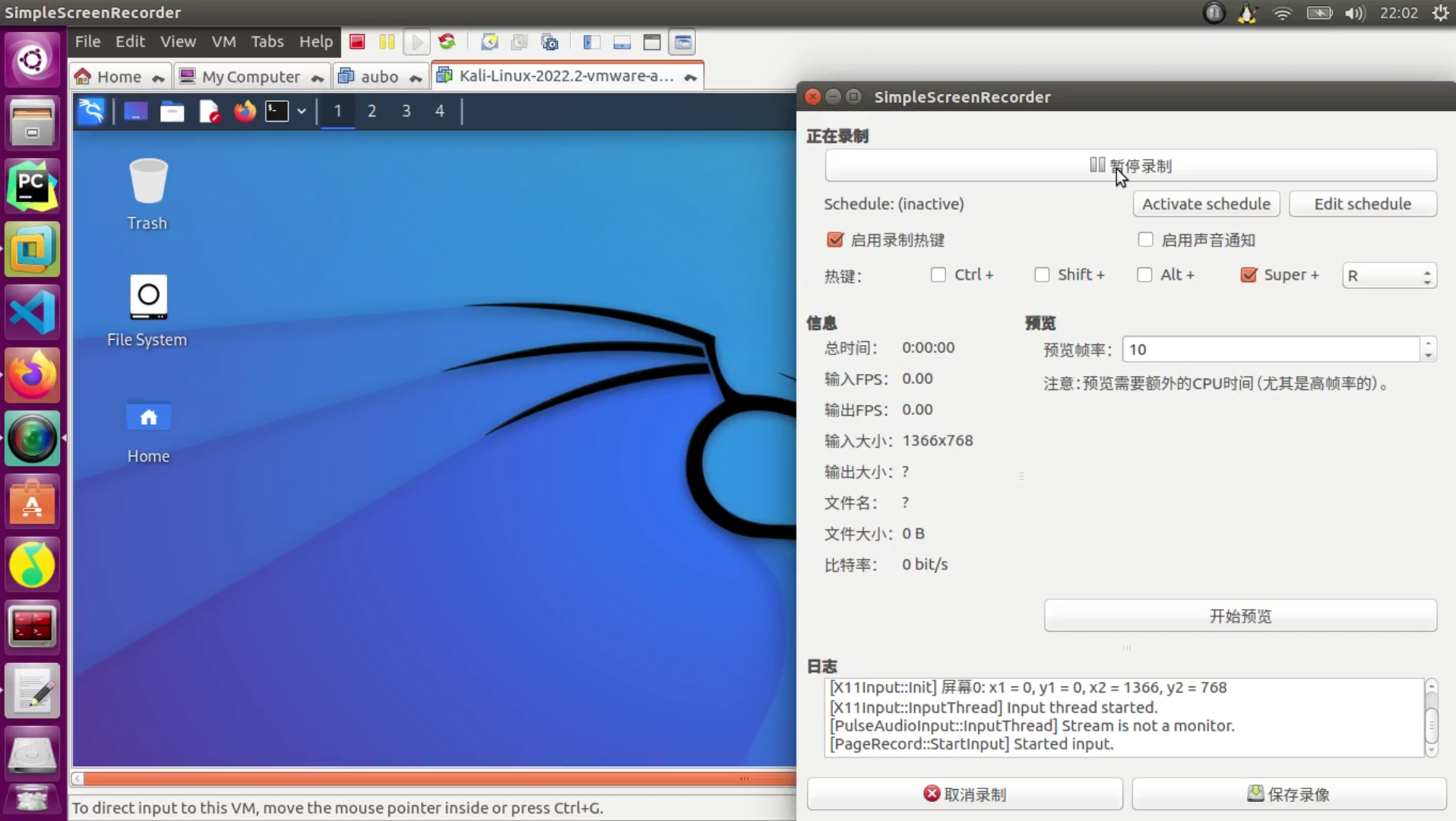
Task: Open the Kali panel file manager icon
Action: pos(173,111)
